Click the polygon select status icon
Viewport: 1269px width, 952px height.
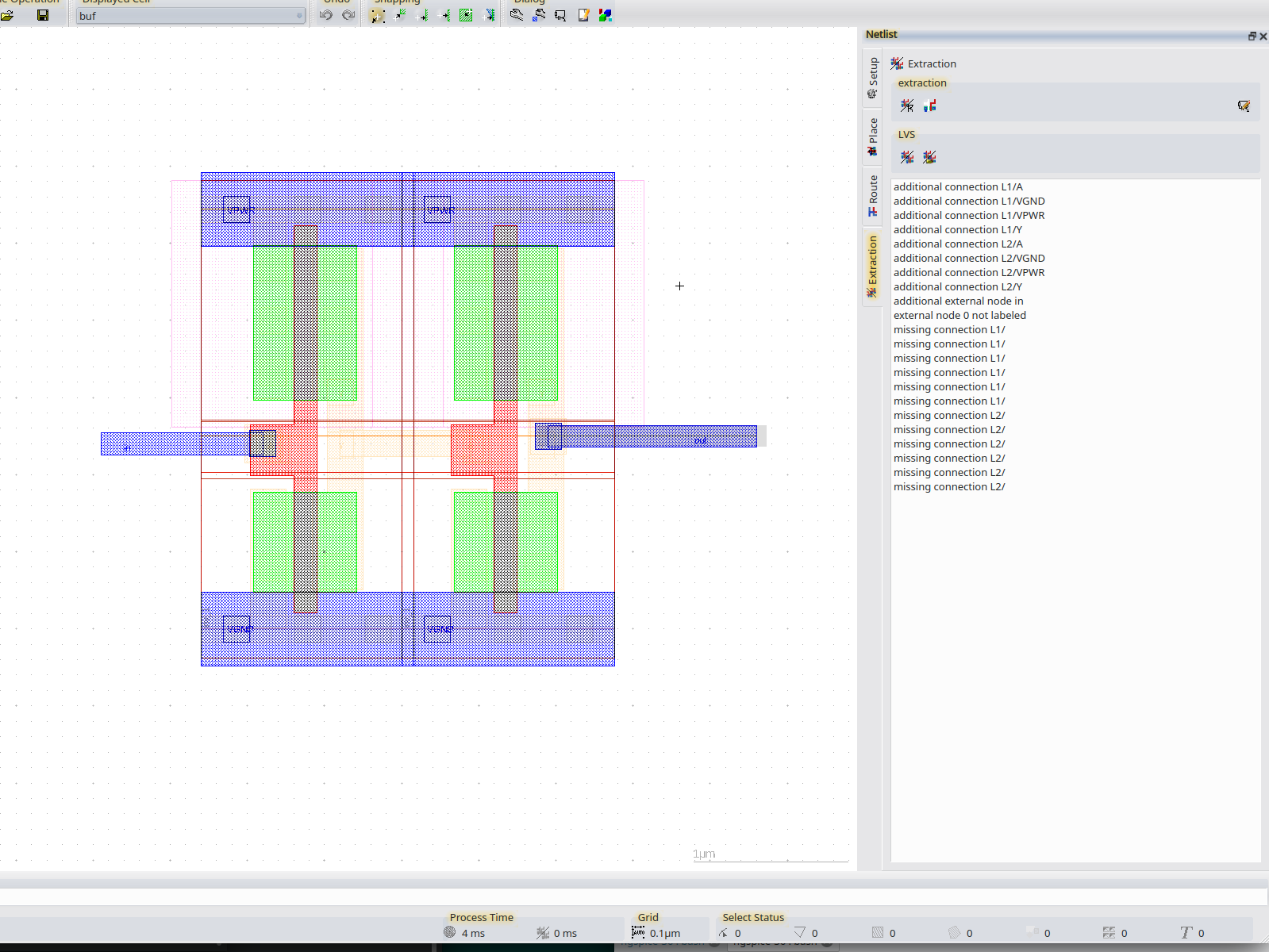point(954,933)
